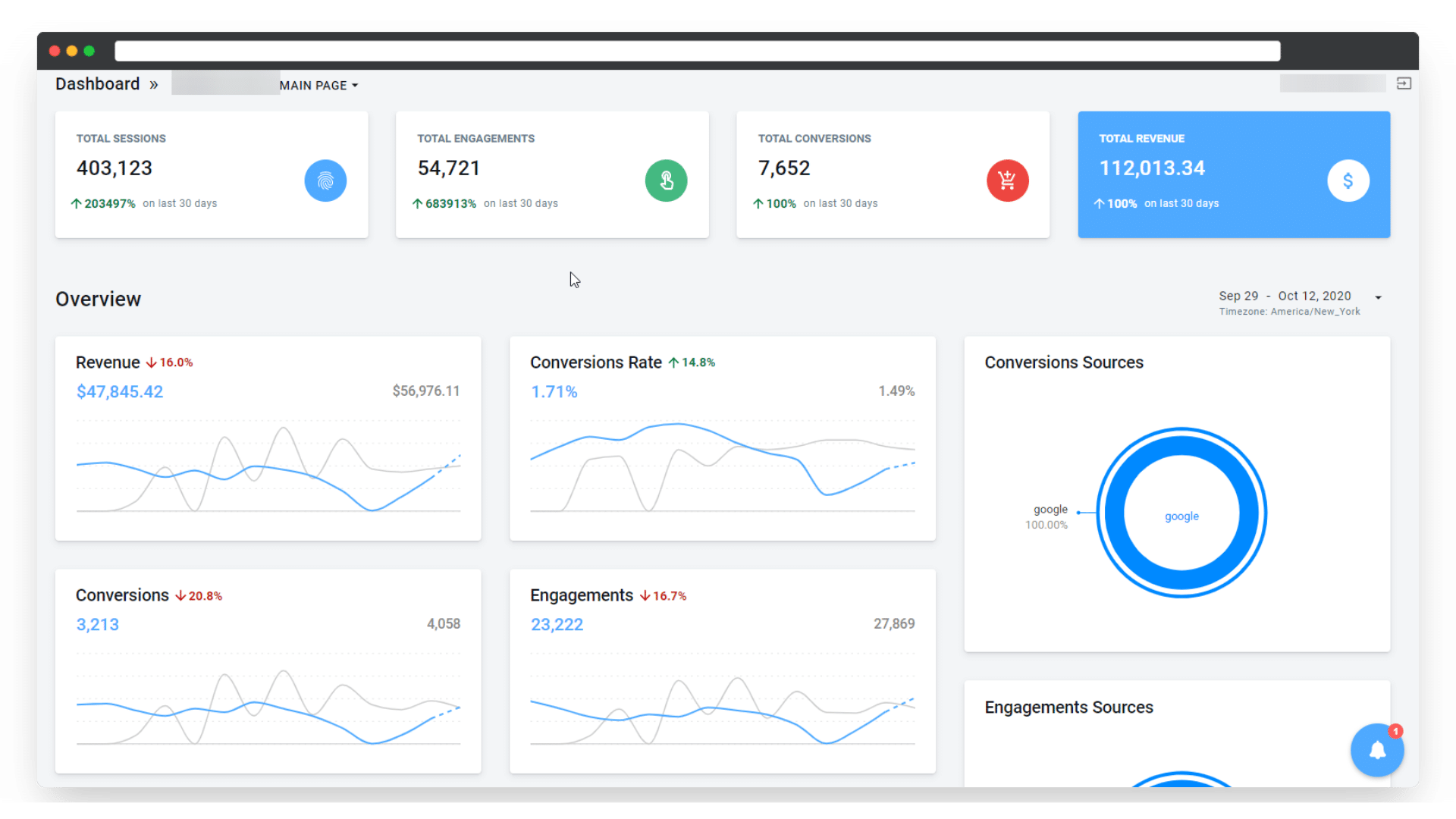Open the Total Revenue card
1456x819 pixels.
click(1234, 174)
